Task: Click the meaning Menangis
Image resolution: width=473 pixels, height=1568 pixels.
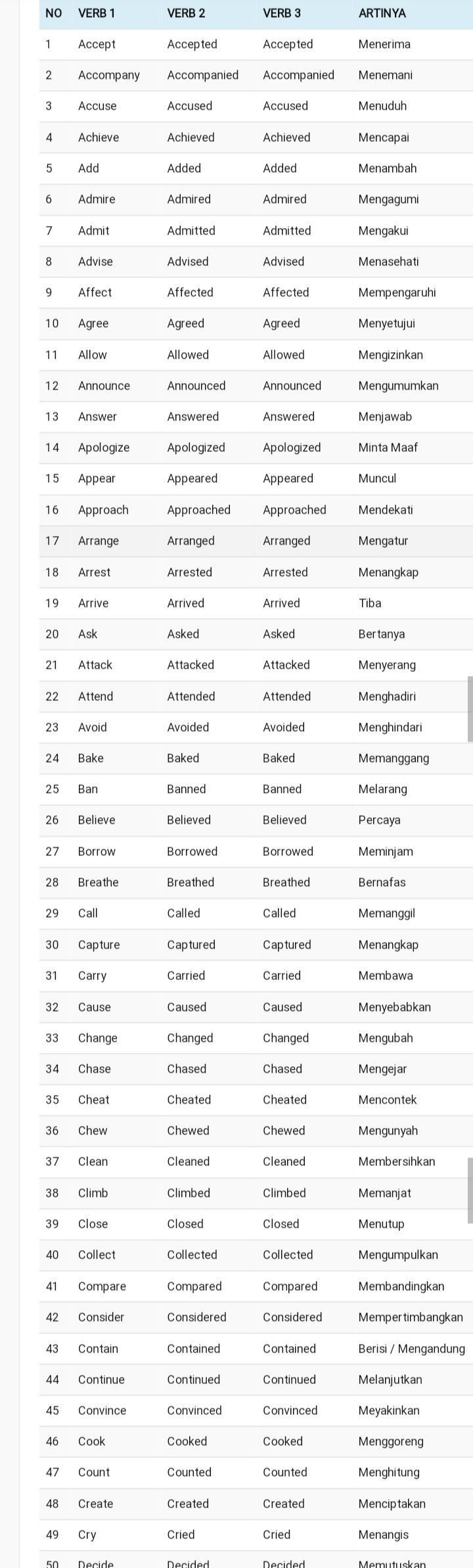Action: [383, 1534]
